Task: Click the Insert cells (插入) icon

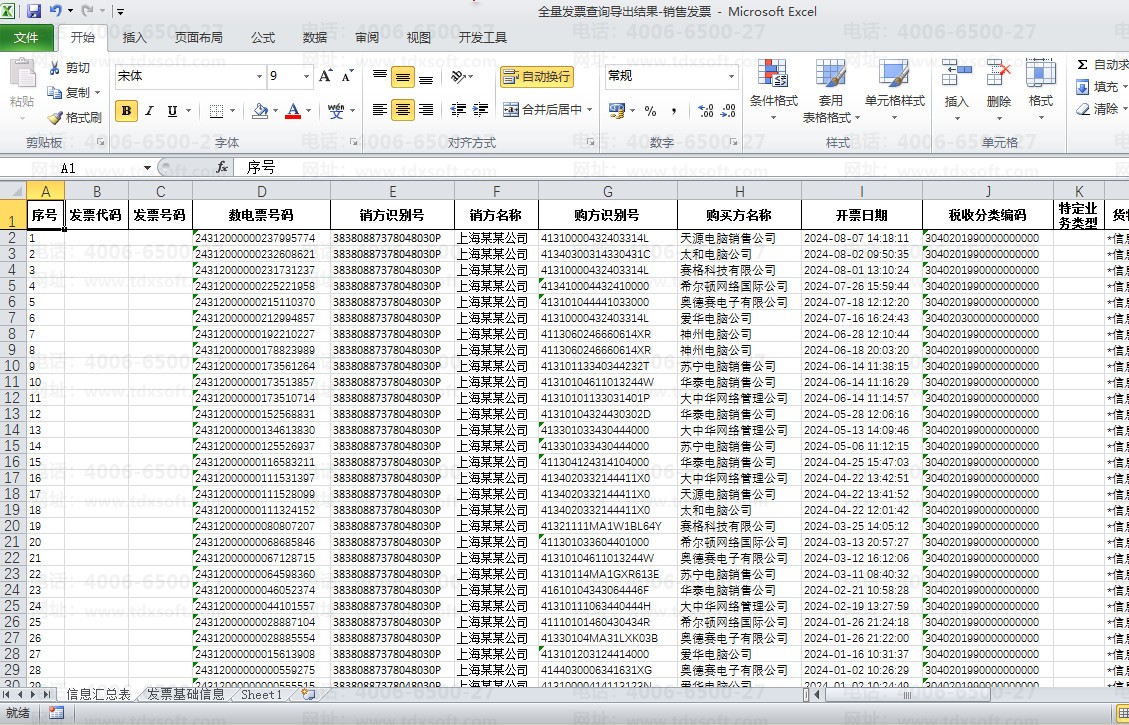Action: click(x=956, y=73)
